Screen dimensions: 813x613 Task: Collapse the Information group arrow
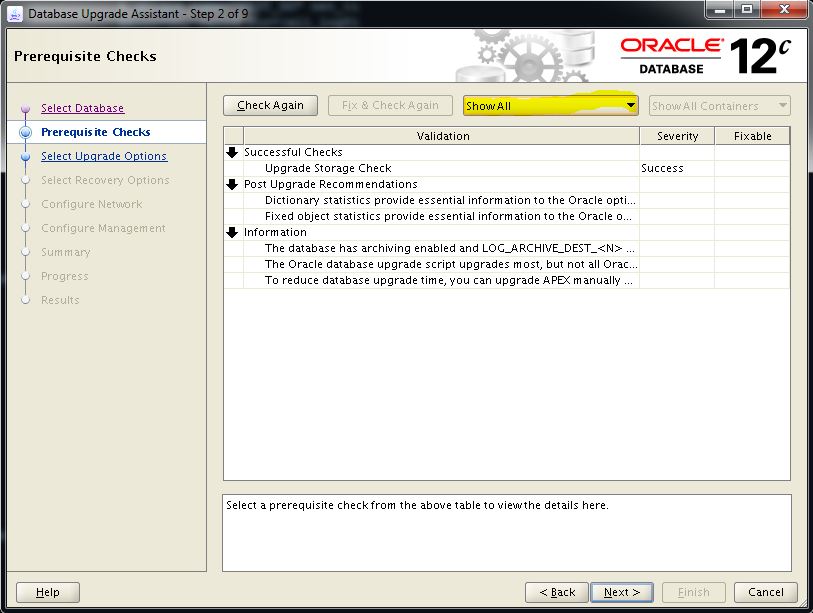(x=233, y=233)
